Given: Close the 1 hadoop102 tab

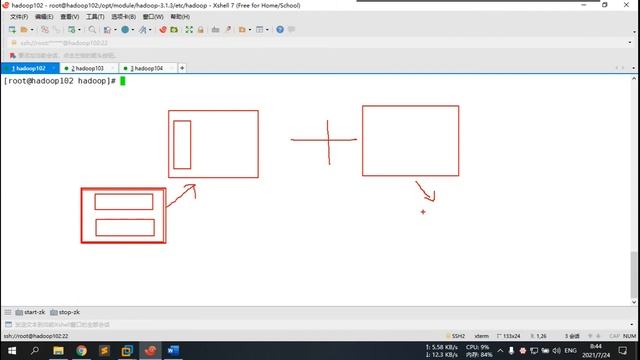Looking at the screenshot, I should click(x=53, y=68).
